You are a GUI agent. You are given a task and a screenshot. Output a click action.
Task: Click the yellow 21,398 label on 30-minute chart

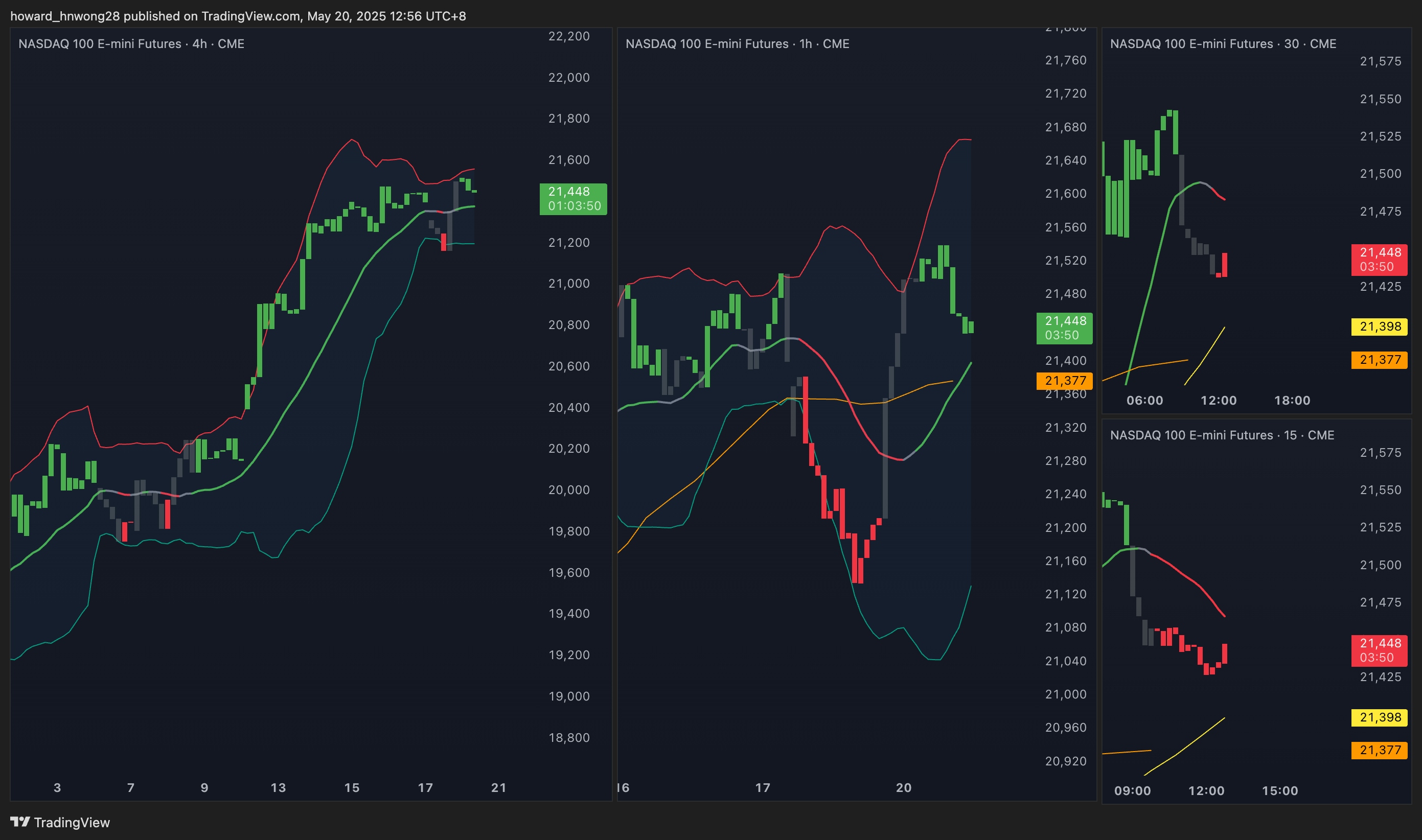pyautogui.click(x=1379, y=326)
